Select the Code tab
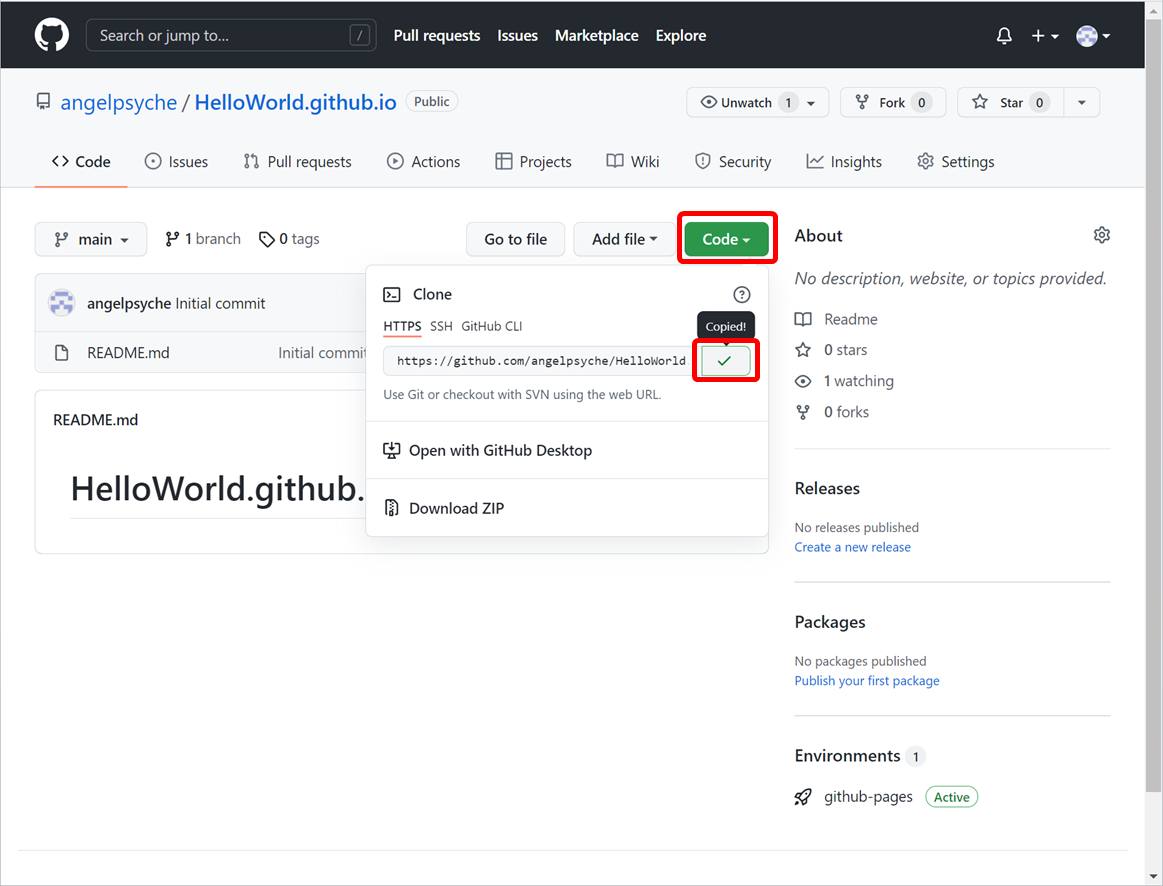The width and height of the screenshot is (1163, 886). tap(82, 162)
